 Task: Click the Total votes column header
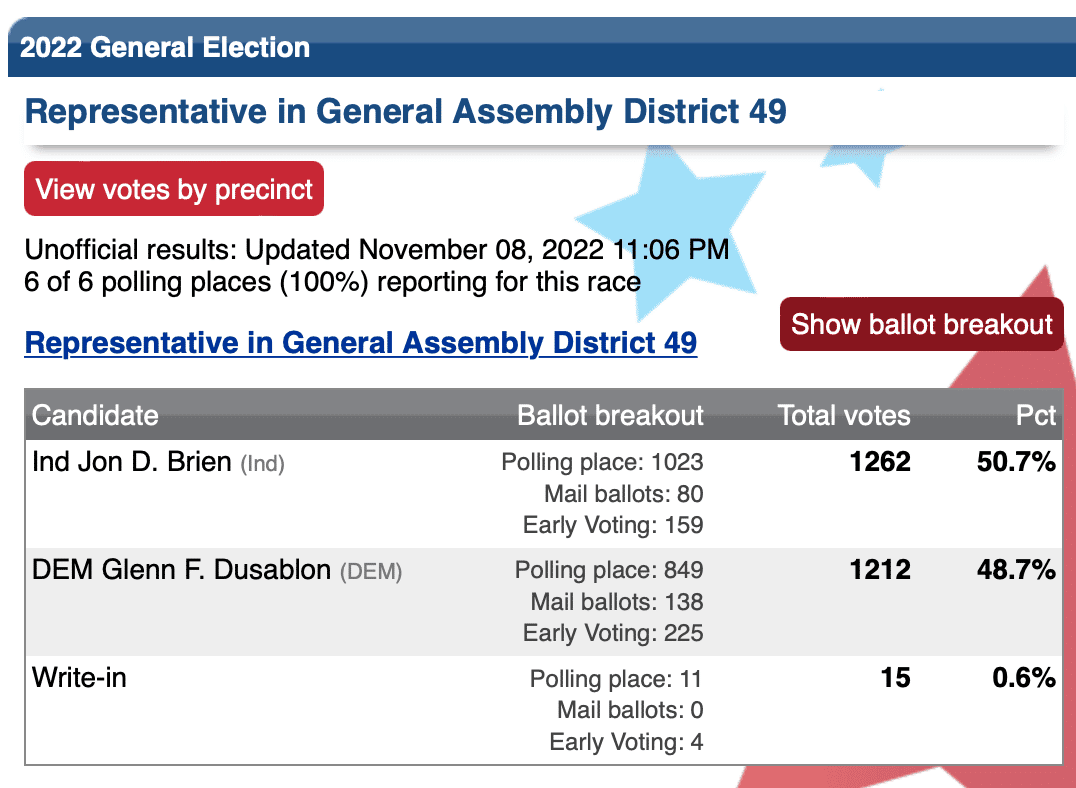point(843,415)
